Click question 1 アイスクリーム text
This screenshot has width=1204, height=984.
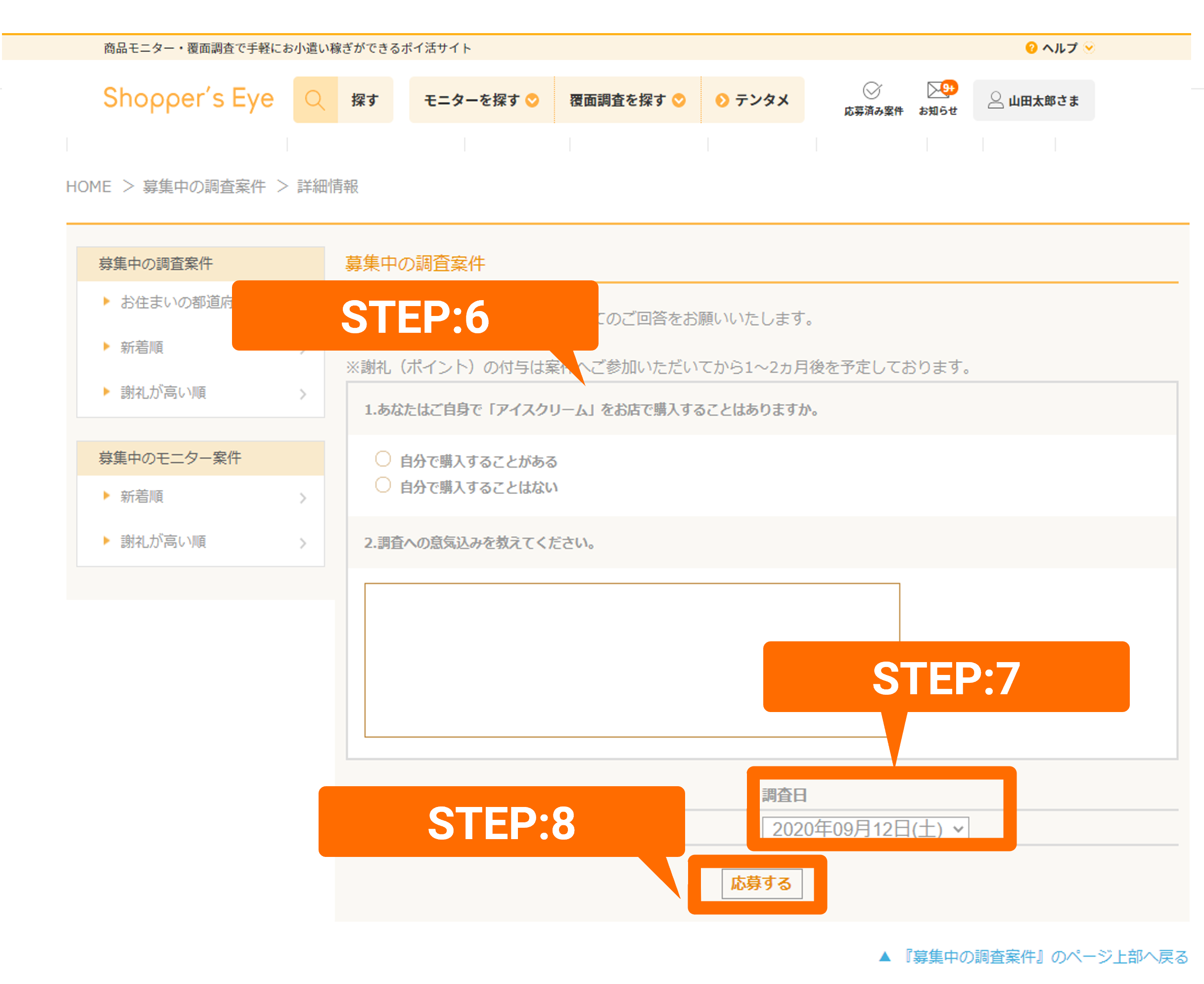coord(592,409)
